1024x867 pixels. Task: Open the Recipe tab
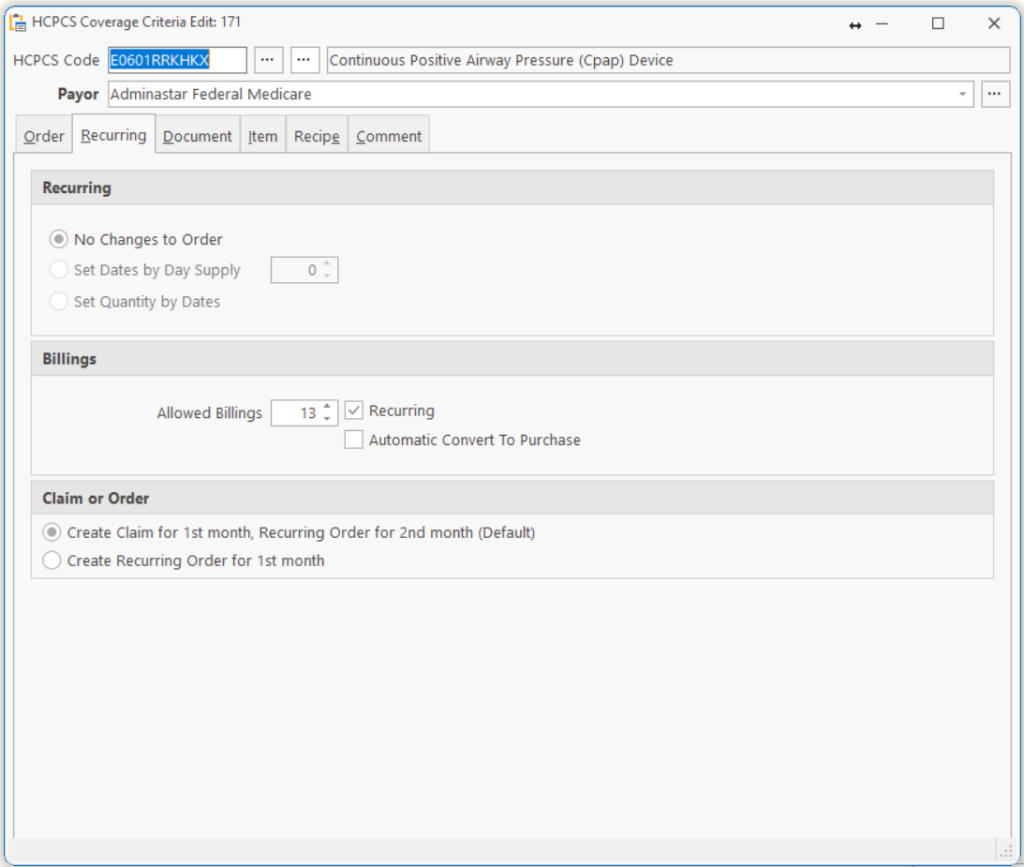[x=317, y=136]
